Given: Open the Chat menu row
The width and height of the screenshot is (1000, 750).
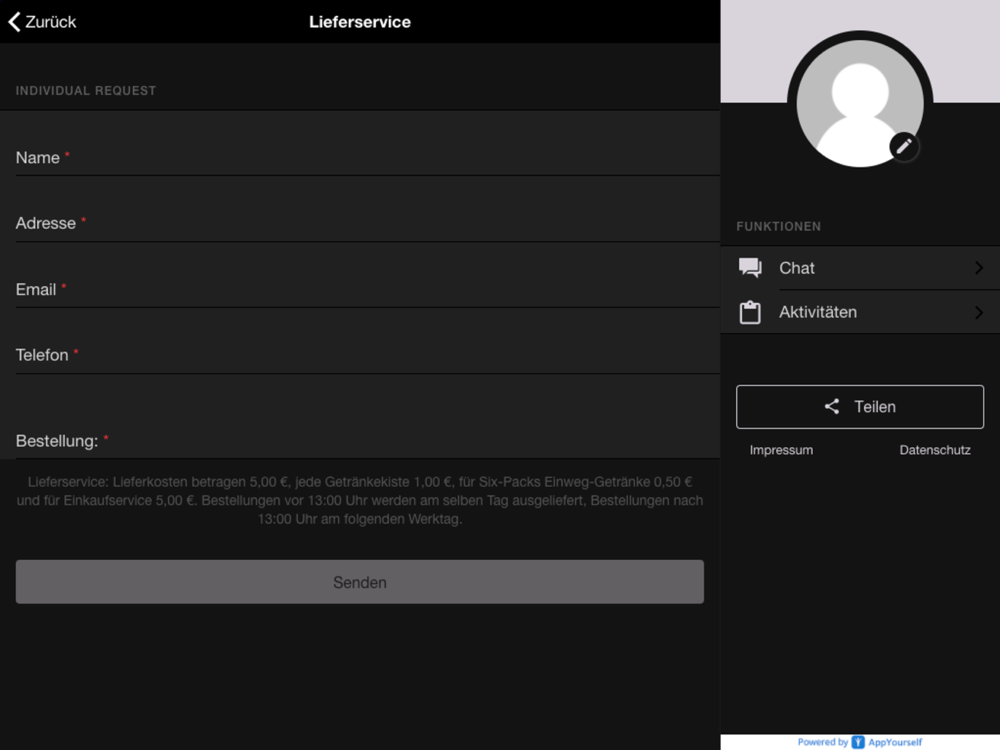Looking at the screenshot, I should [x=860, y=268].
